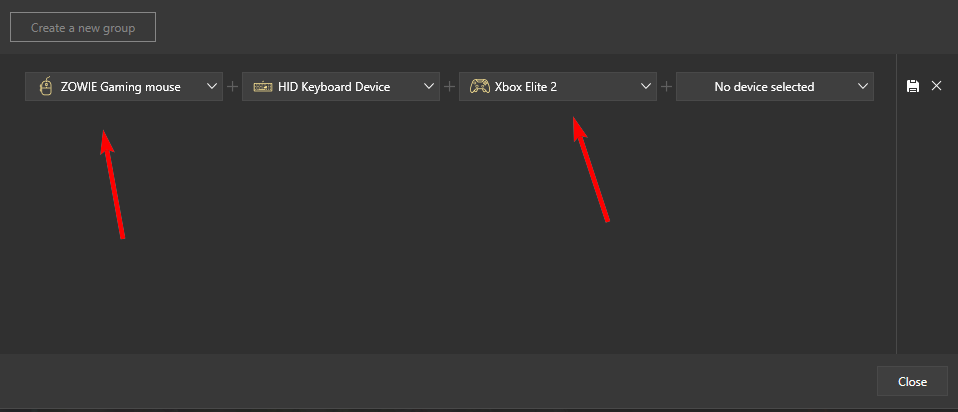The height and width of the screenshot is (412, 958).
Task: Click the plus sign between mouse and keyboard
Action: tap(232, 87)
